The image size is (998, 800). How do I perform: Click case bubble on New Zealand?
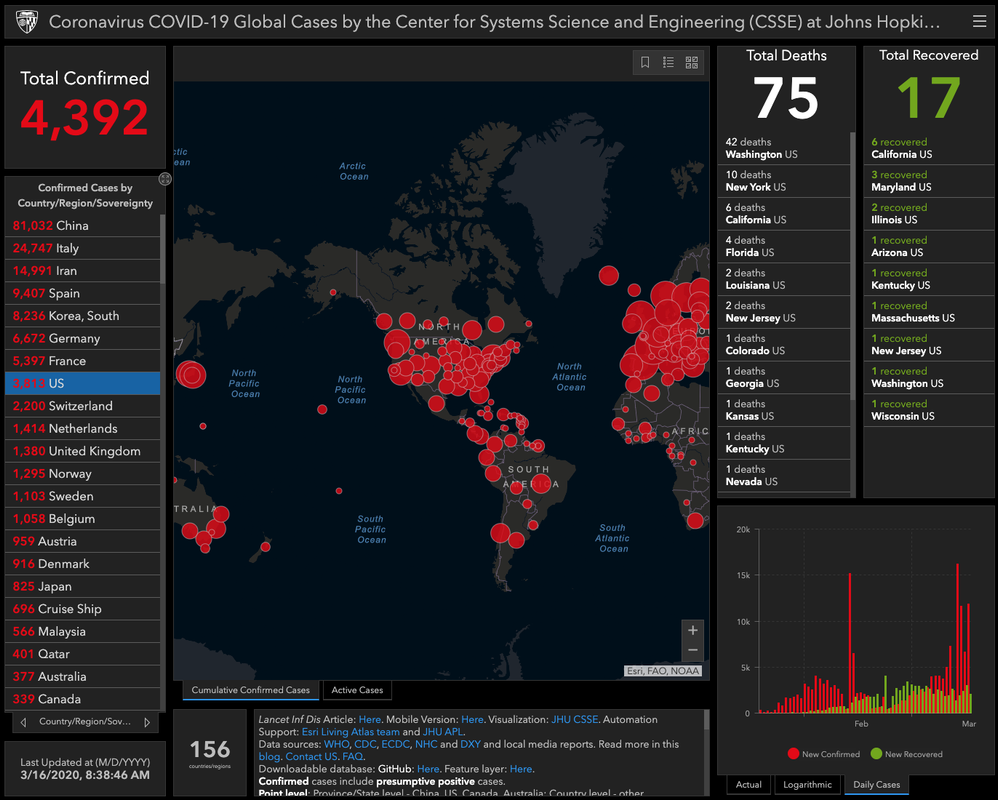265,546
